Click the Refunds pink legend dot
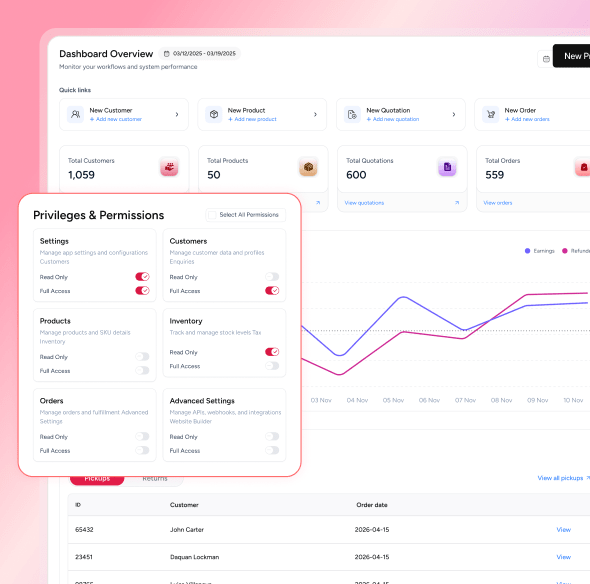Image resolution: width=590 pixels, height=584 pixels. 564,251
